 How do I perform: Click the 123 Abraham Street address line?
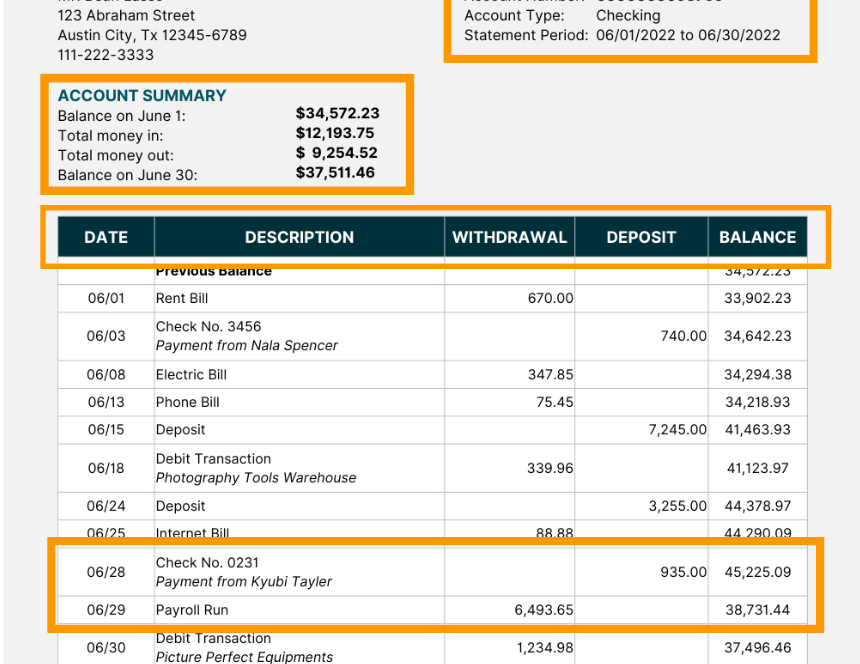(126, 16)
